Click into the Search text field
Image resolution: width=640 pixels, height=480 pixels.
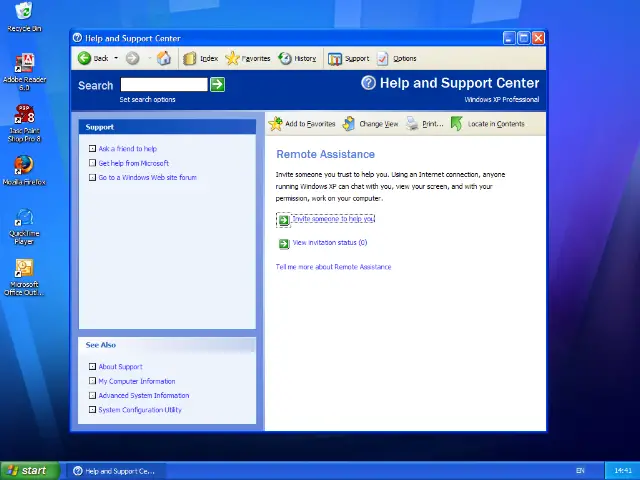(x=164, y=84)
